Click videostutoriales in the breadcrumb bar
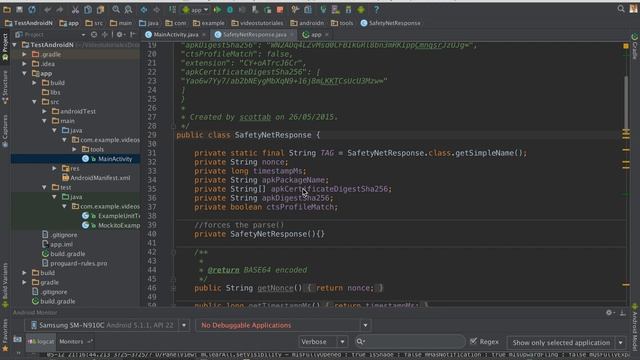The image size is (640, 360). click(258, 23)
